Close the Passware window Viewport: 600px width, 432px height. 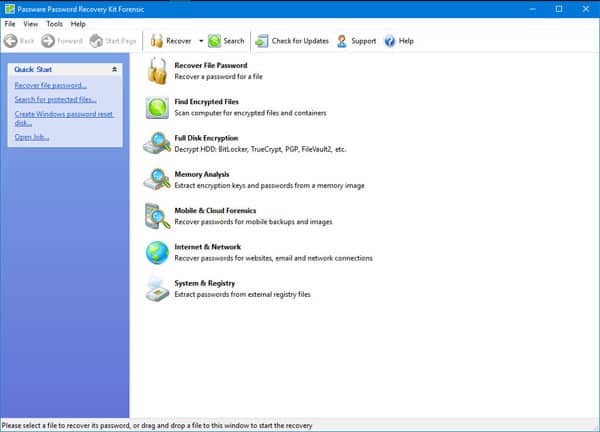point(586,9)
